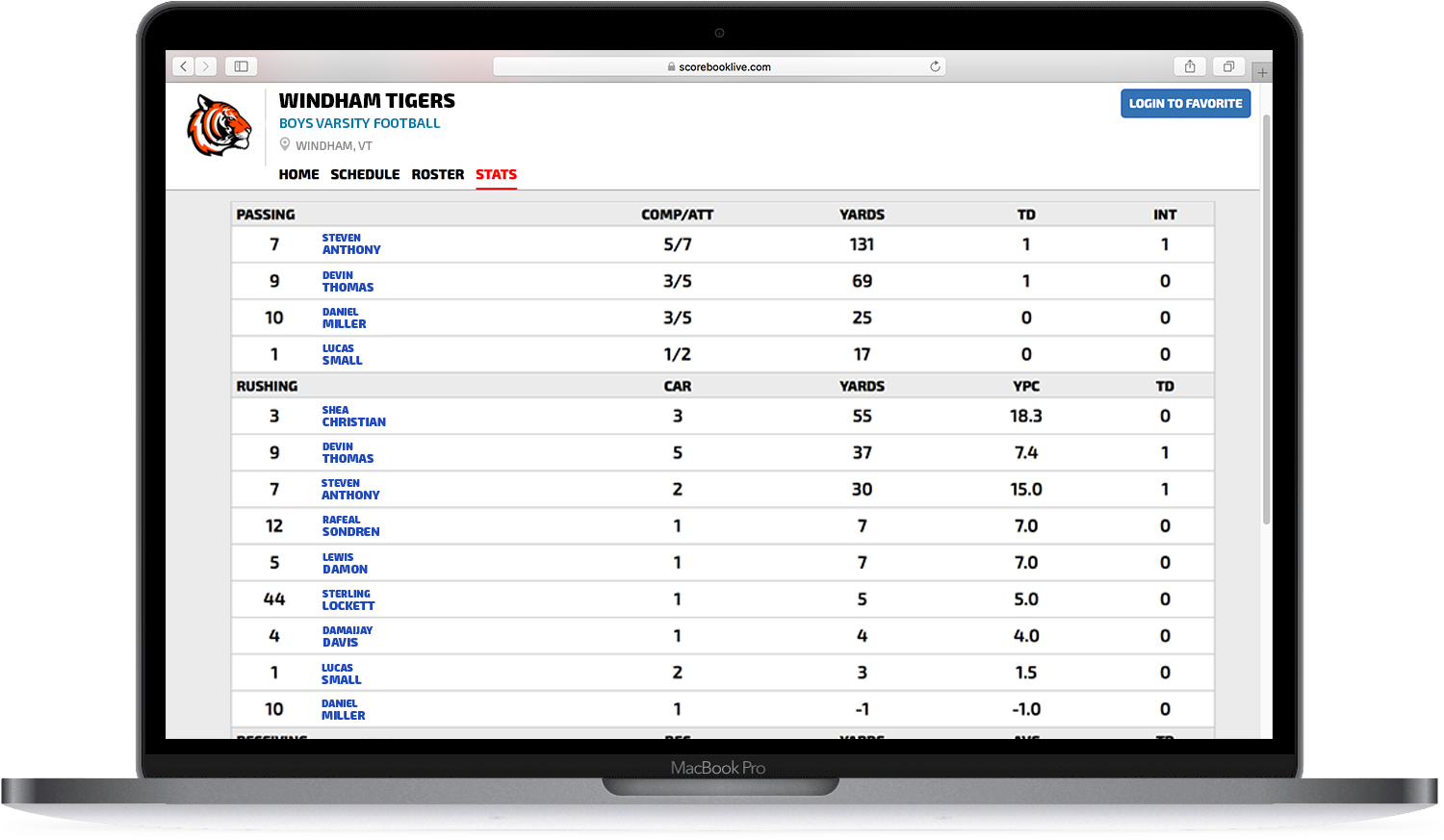Click the Boys Varsity Football link

click(x=359, y=123)
